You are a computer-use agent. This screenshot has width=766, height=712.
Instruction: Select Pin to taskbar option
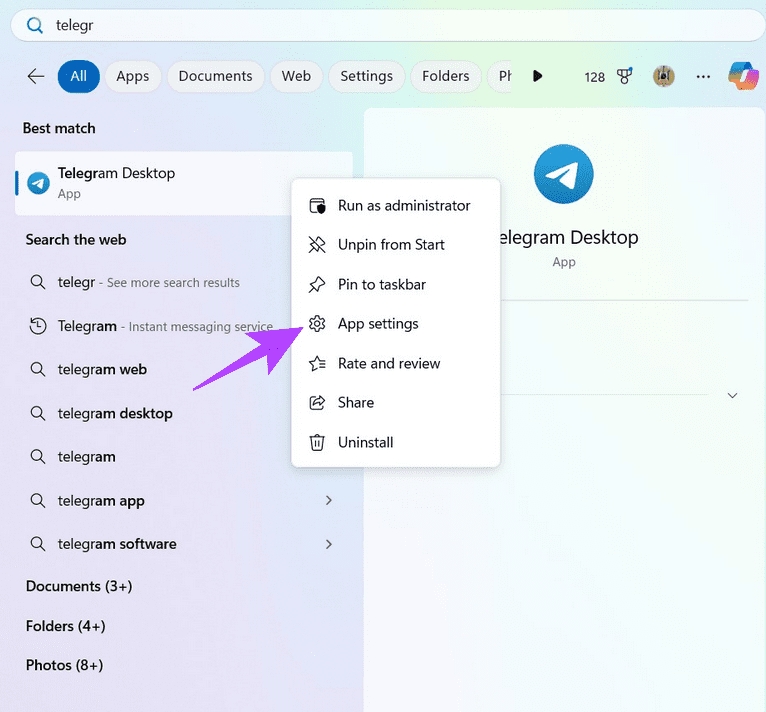tap(381, 284)
